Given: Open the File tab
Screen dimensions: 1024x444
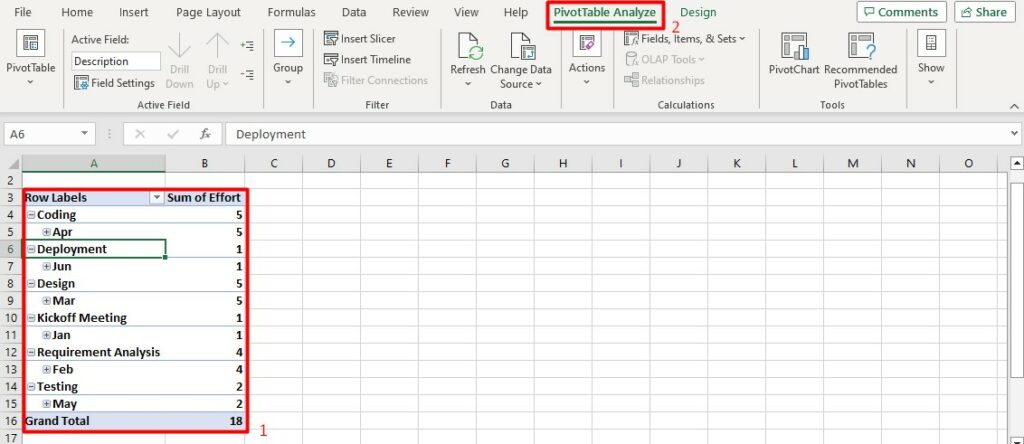Looking at the screenshot, I should coord(23,12).
